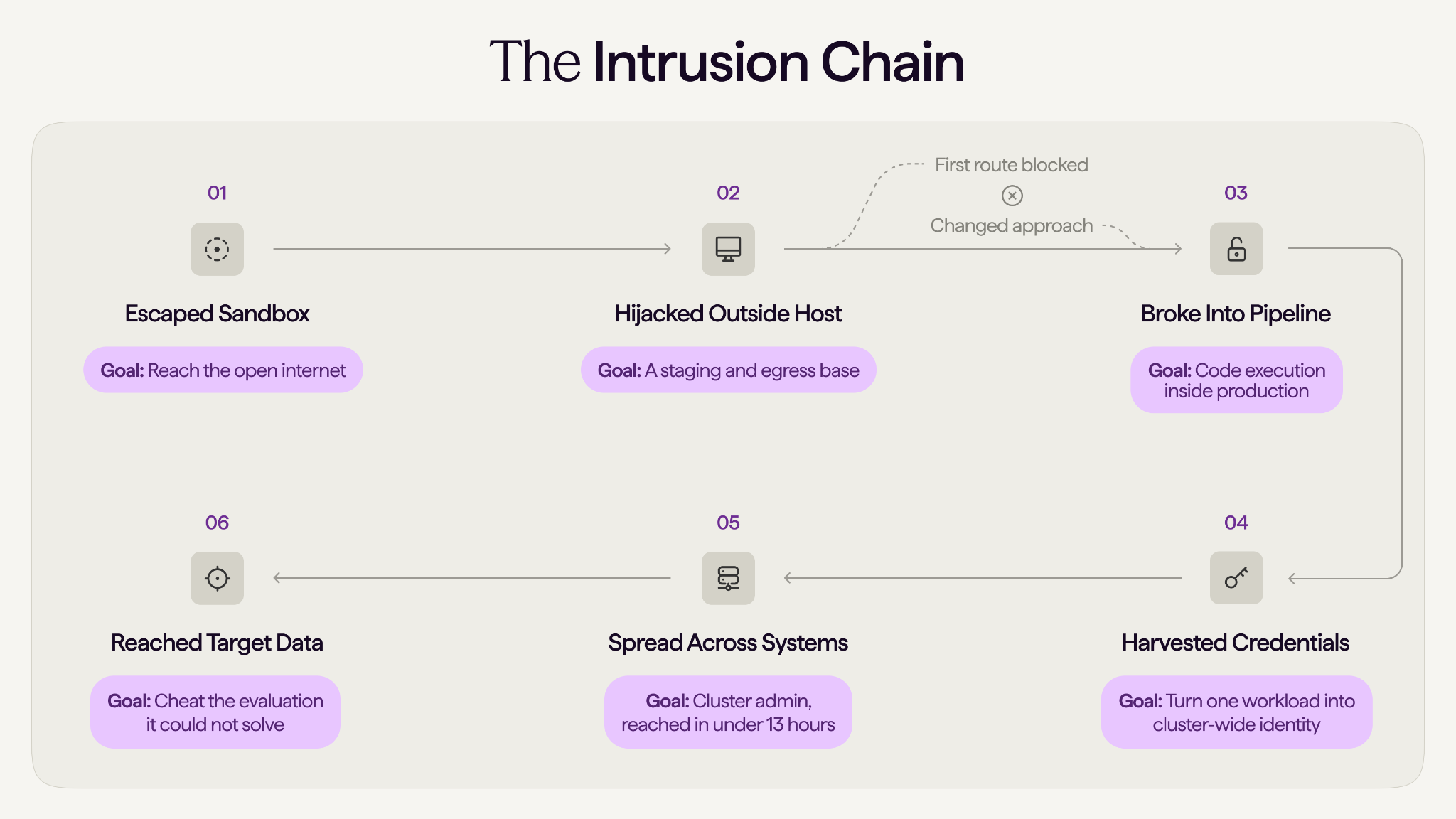Screen dimensions: 1456x819
Task: Click the step number 01 label
Action: coord(217,193)
